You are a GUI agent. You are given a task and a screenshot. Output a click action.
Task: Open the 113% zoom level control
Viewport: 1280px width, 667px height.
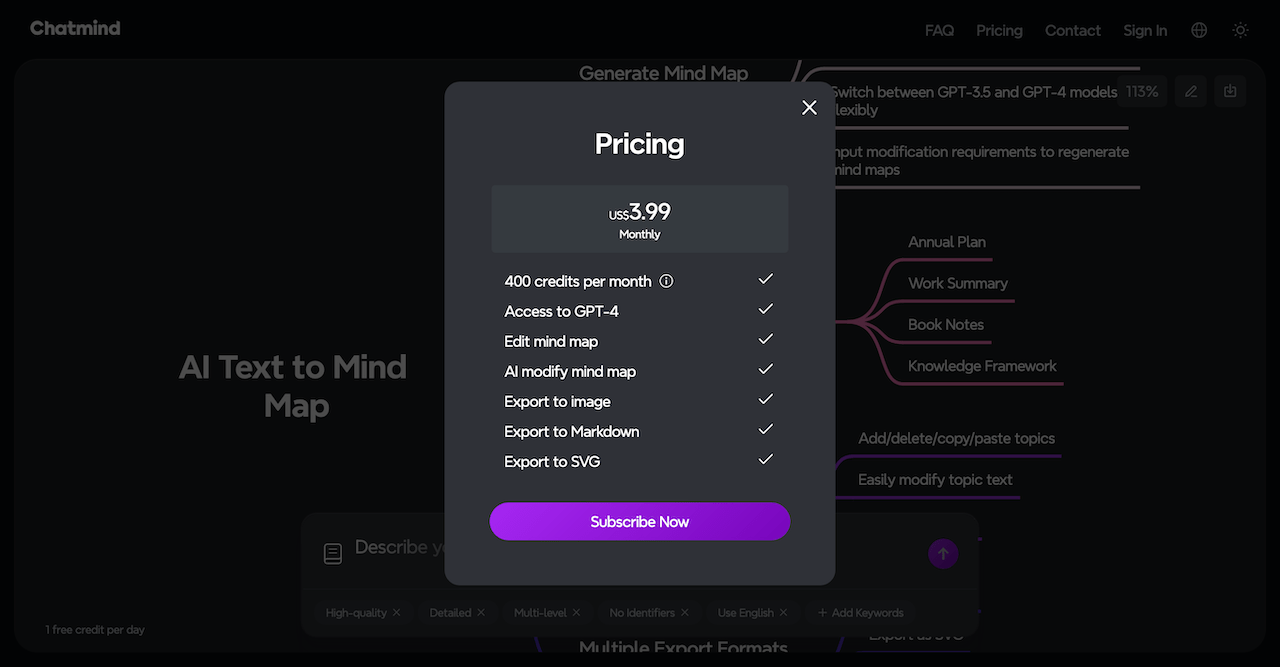point(1141,91)
